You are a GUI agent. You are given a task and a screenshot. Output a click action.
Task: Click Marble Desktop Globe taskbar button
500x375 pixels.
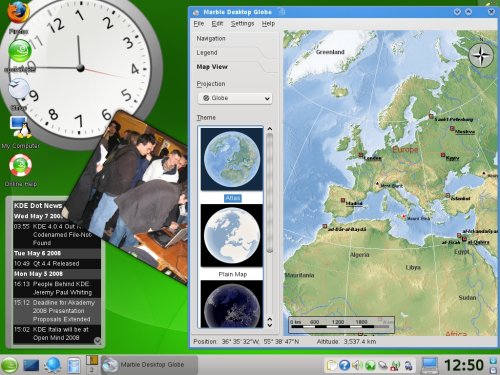(149, 365)
